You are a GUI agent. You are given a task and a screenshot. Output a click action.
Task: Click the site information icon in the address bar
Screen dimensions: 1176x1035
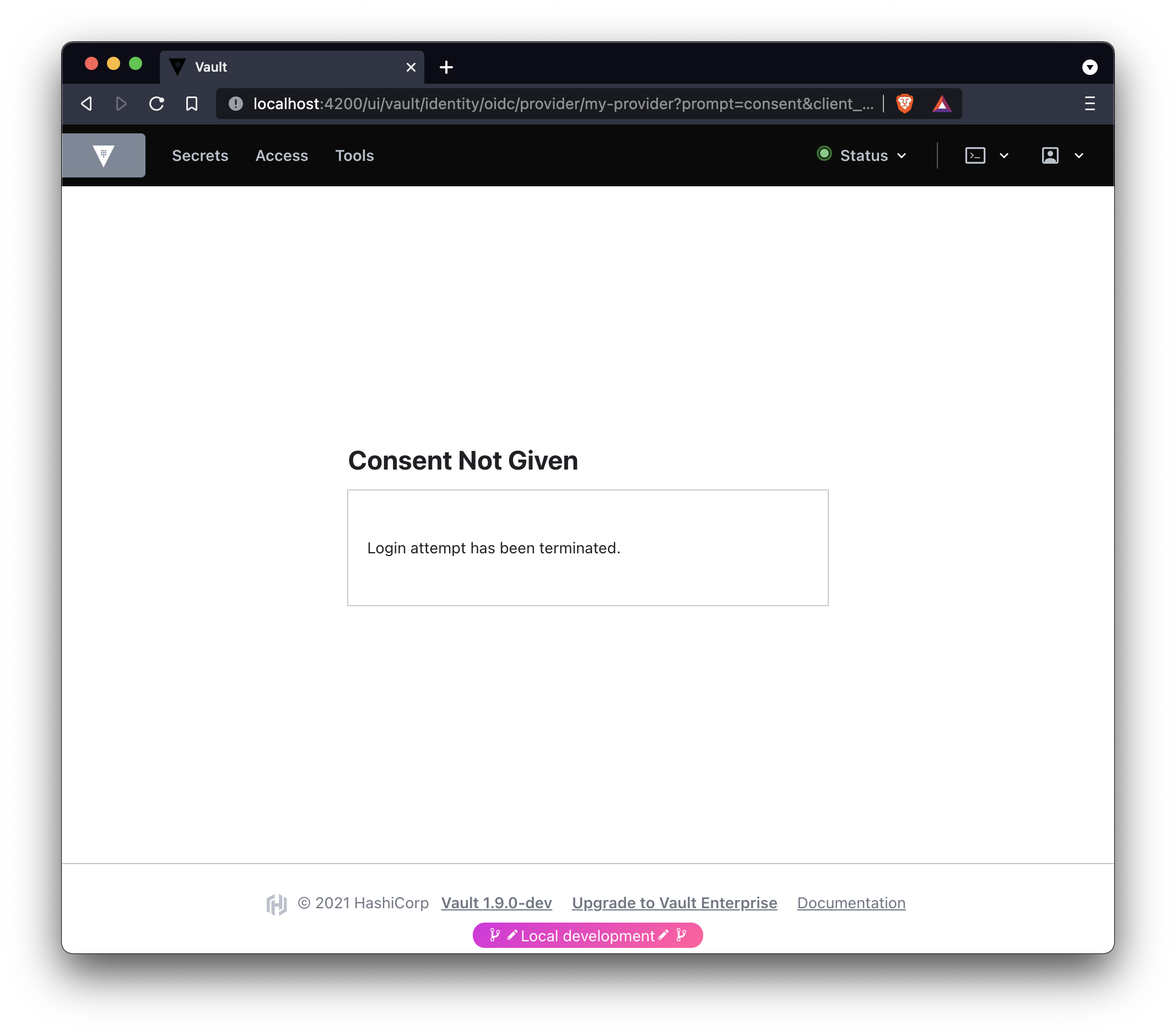[x=236, y=104]
